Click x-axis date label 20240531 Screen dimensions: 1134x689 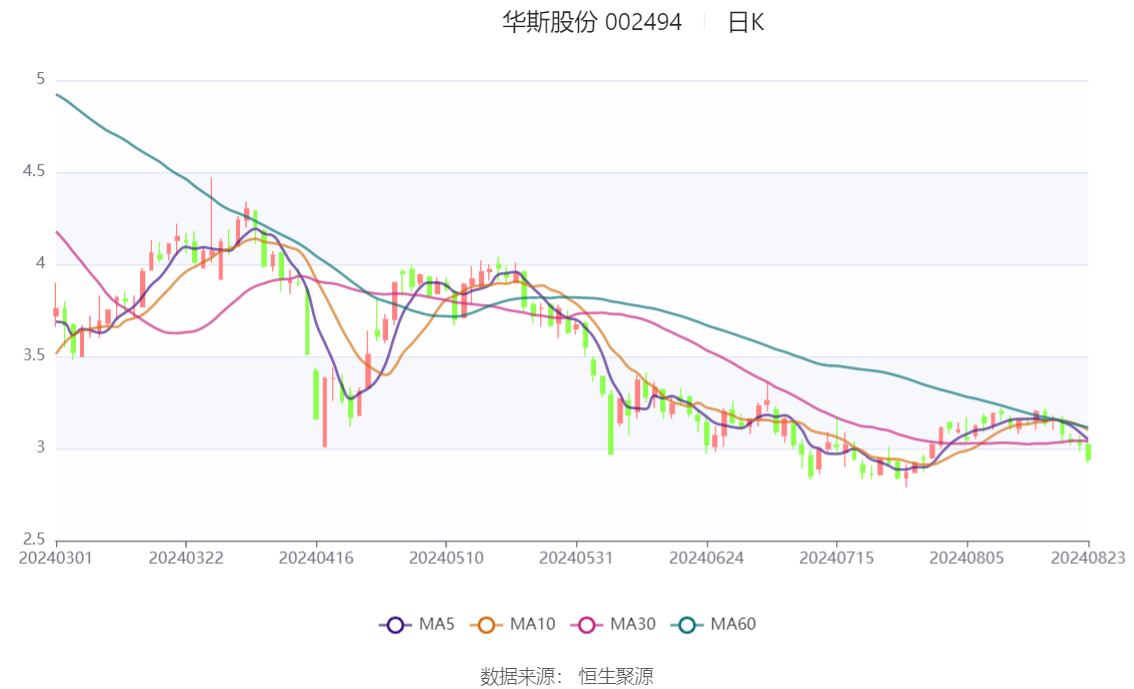[x=576, y=558]
